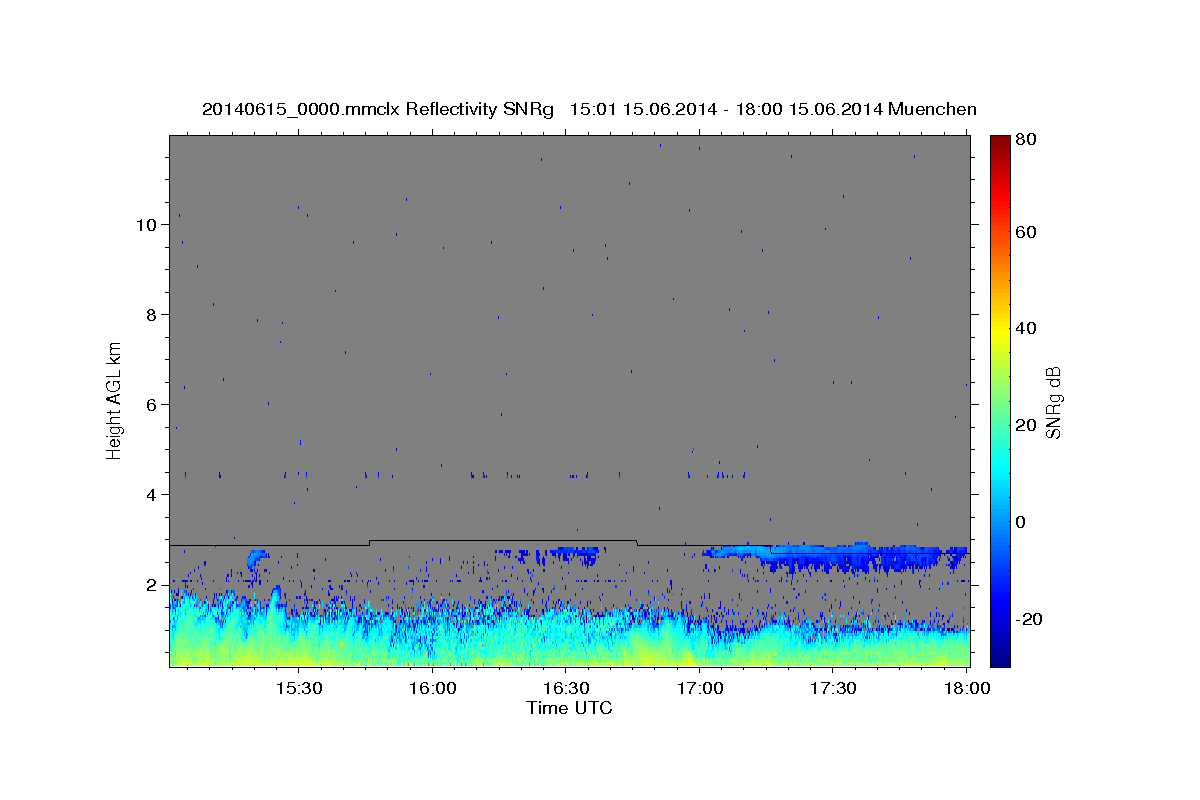The image size is (1200, 800).
Task: Click the 18:00 time tick label
Action: [966, 688]
